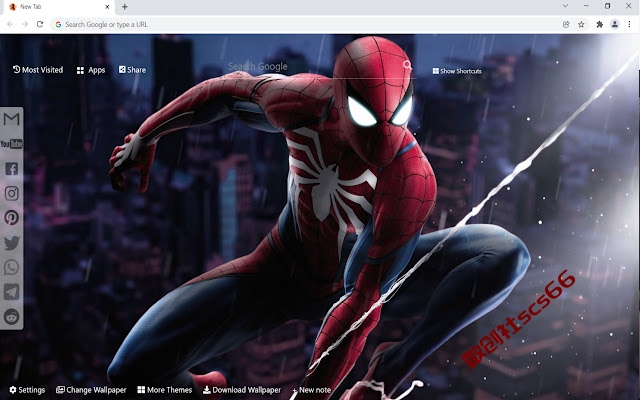Open Telegram icon in sidebar
This screenshot has height=400, width=640.
click(11, 292)
